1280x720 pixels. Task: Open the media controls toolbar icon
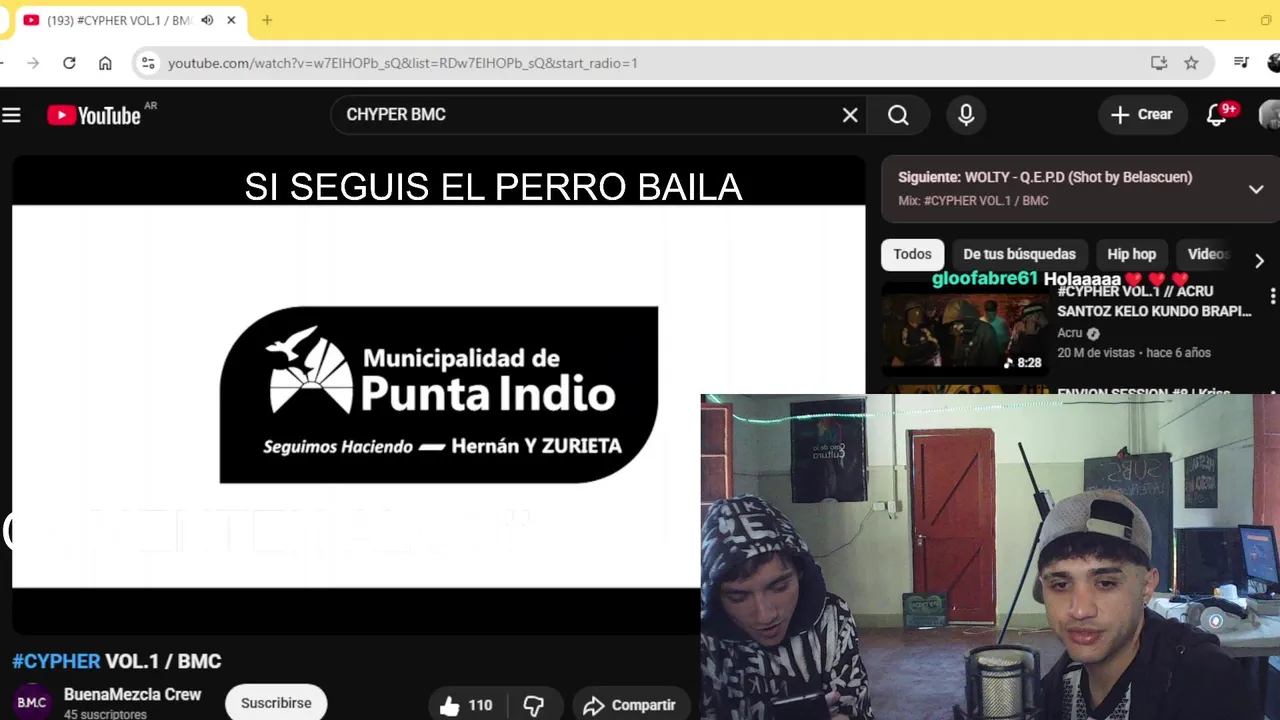(1241, 63)
